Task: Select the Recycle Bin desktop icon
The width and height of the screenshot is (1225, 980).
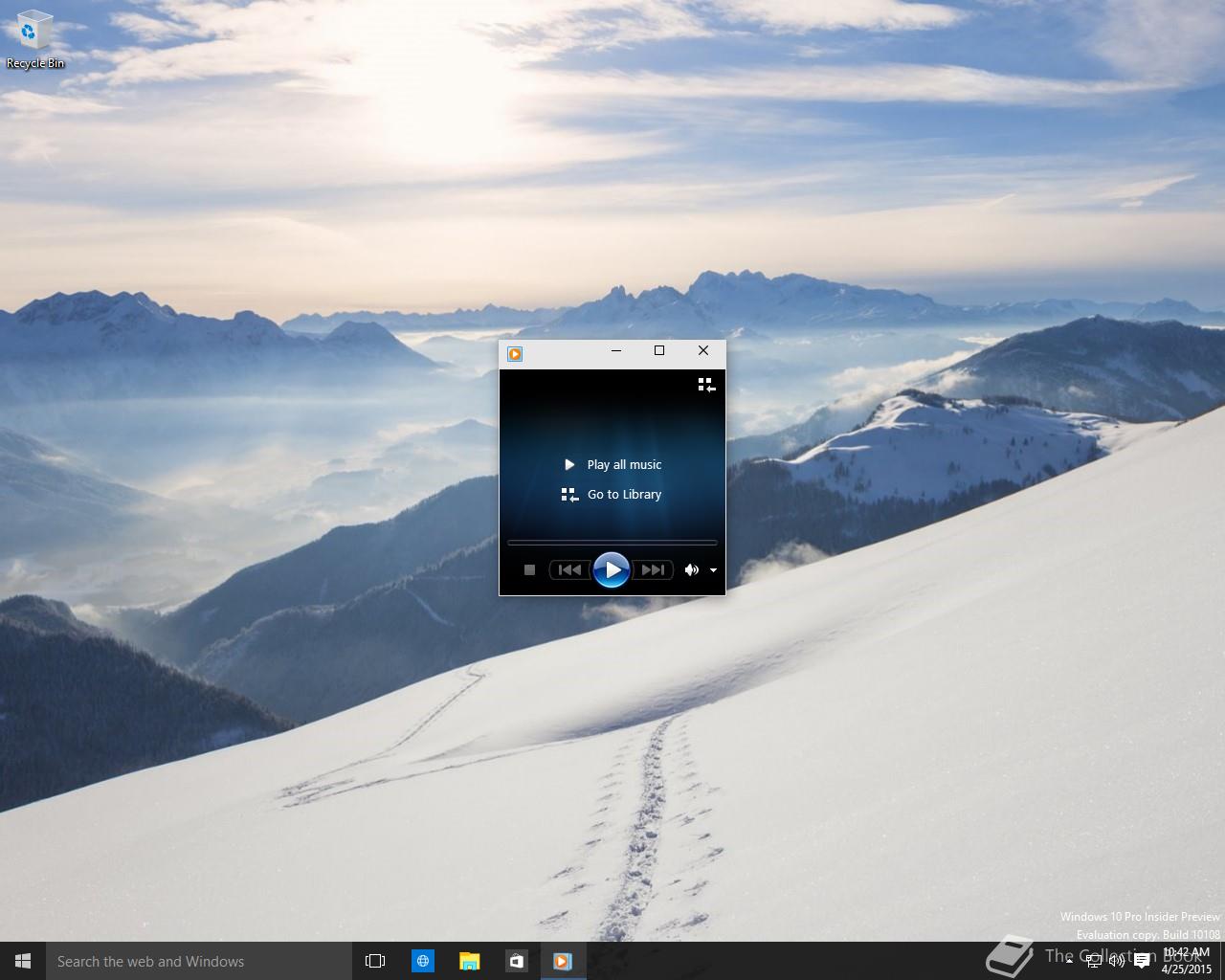Action: tap(34, 40)
